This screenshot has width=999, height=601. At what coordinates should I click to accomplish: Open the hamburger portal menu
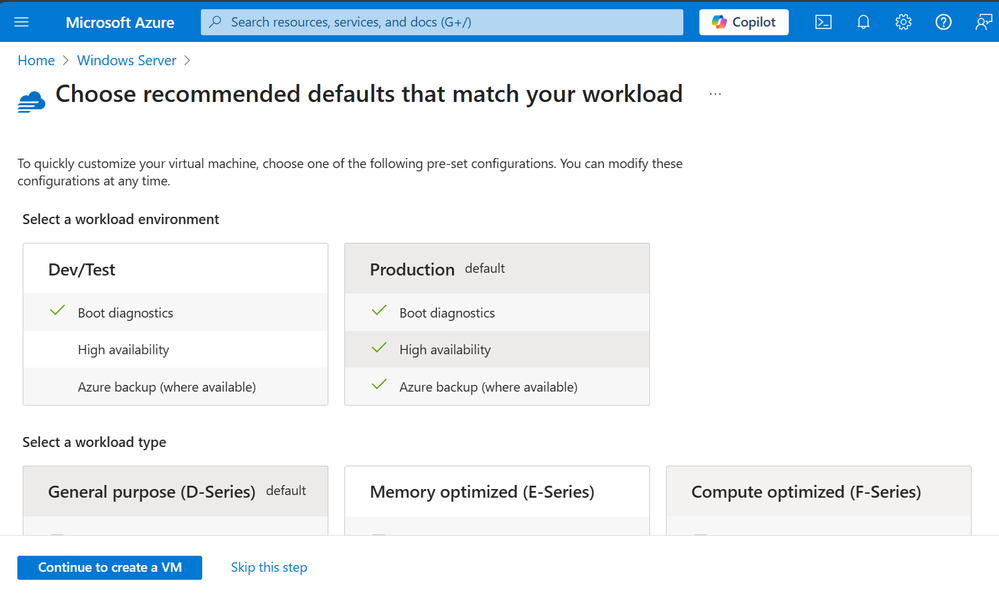[21, 22]
